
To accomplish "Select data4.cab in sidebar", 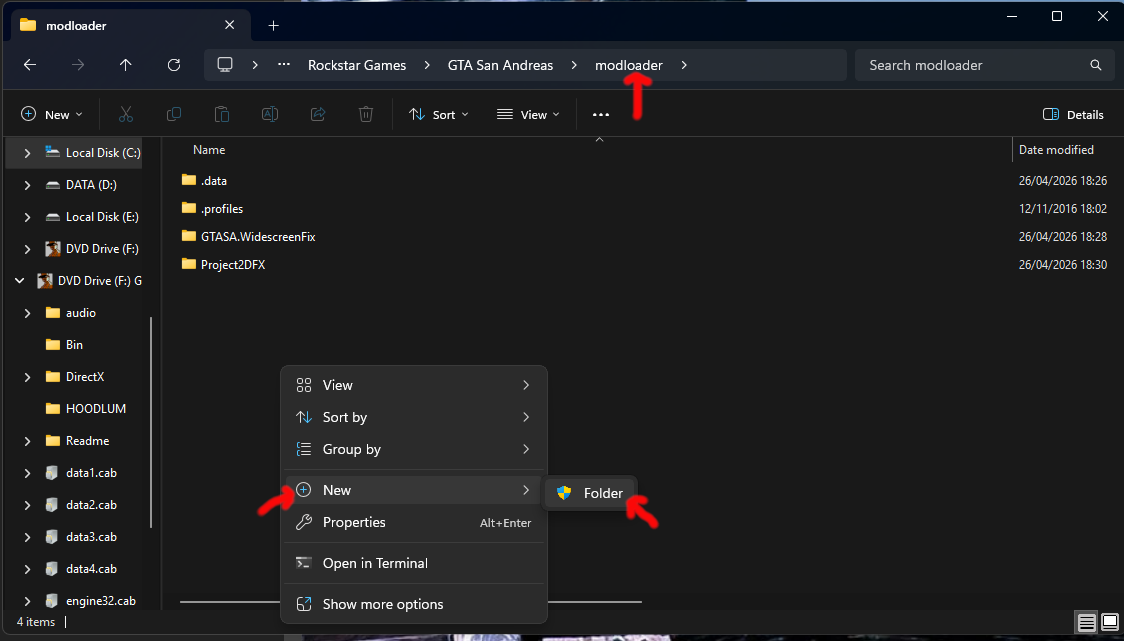I will tap(81, 569).
